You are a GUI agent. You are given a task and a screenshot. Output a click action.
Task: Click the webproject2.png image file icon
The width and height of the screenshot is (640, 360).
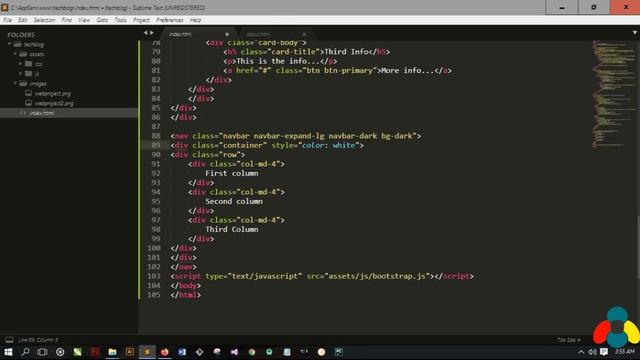(x=28, y=103)
